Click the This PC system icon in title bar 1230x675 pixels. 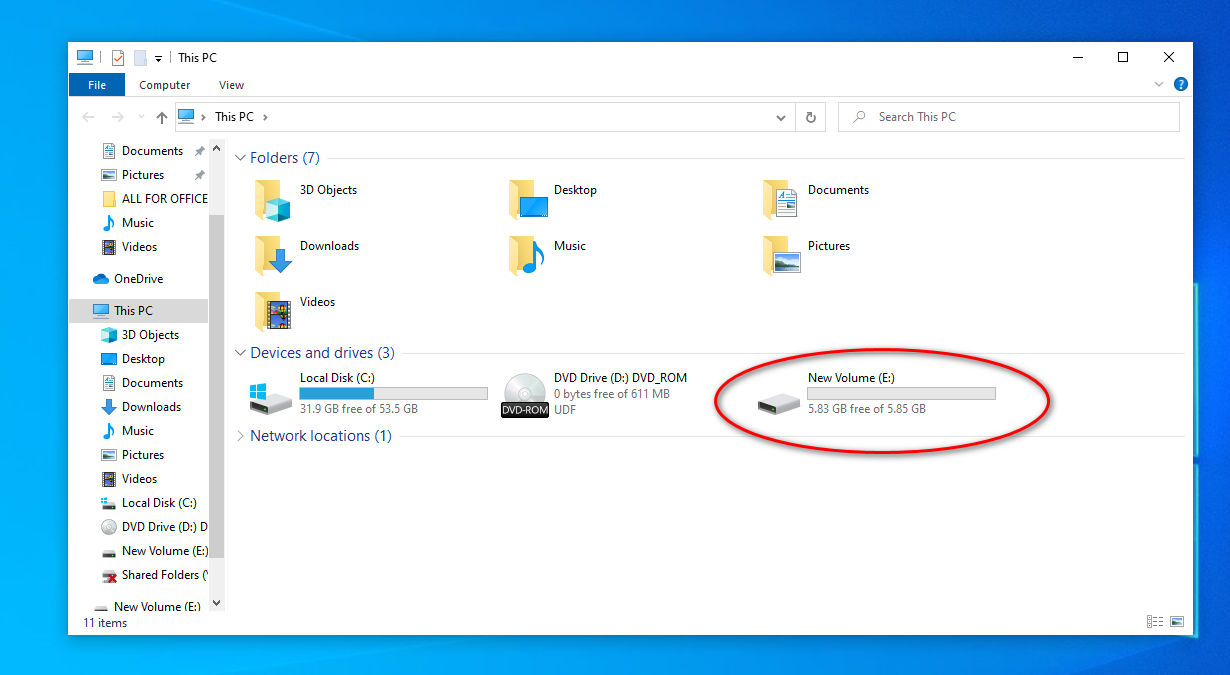pyautogui.click(x=85, y=58)
